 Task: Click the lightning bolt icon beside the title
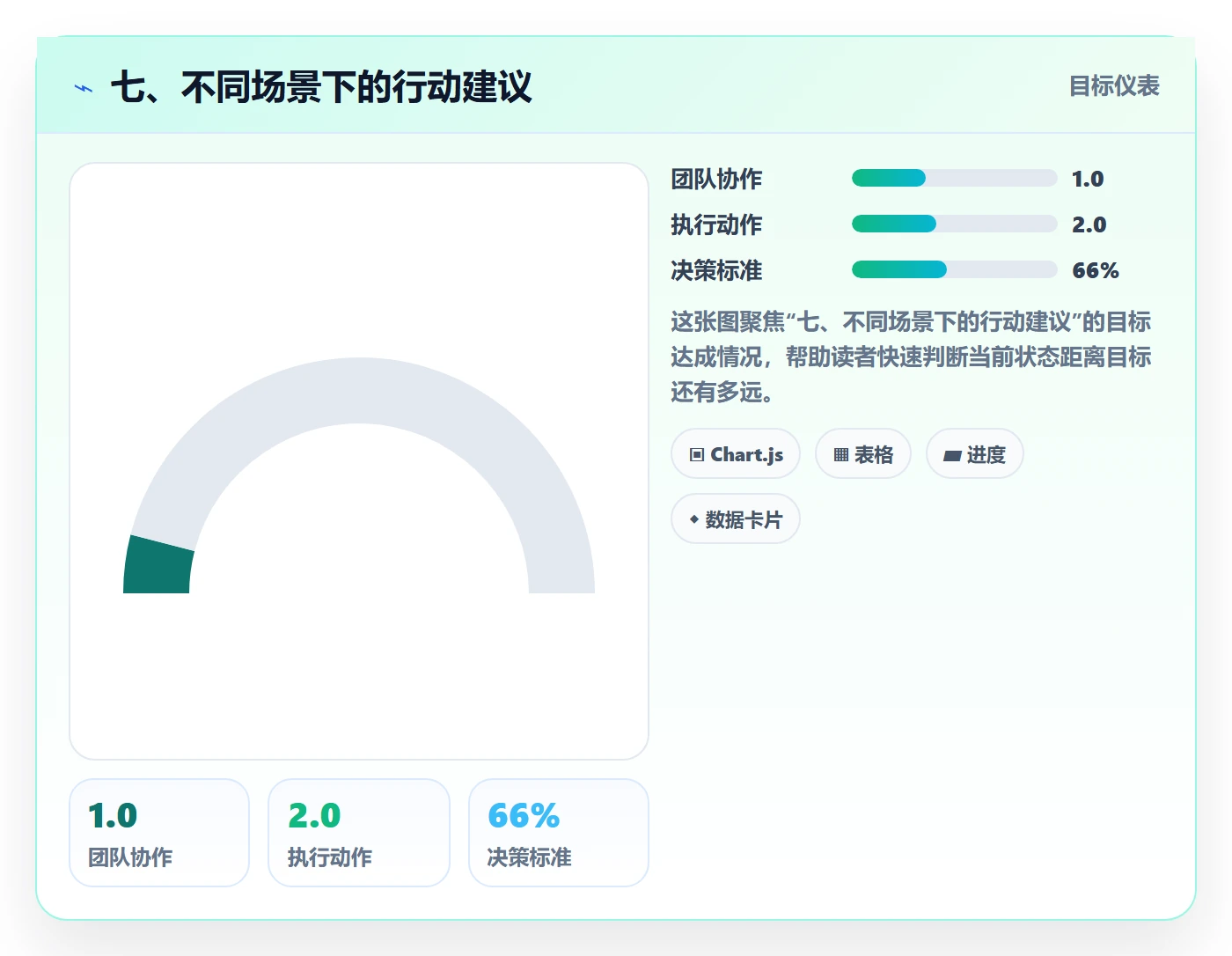tap(84, 88)
